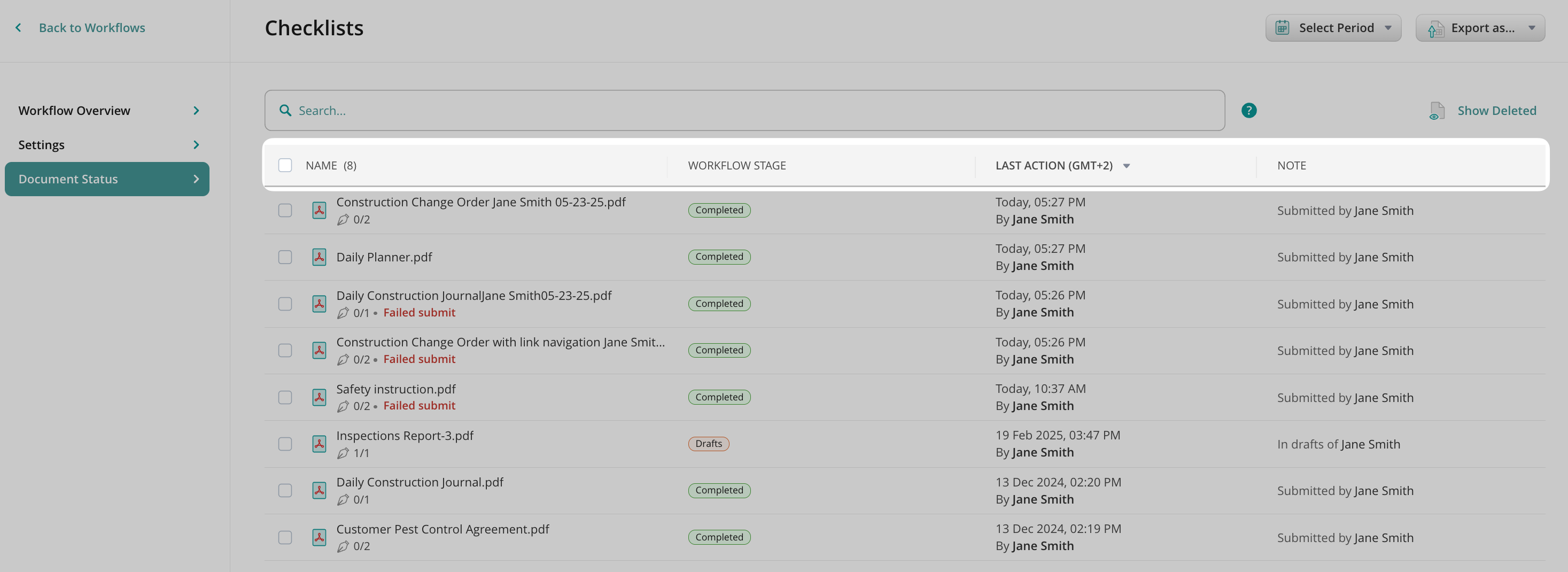Click the help question mark icon
Screen dimensions: 1568x572
1248,110
